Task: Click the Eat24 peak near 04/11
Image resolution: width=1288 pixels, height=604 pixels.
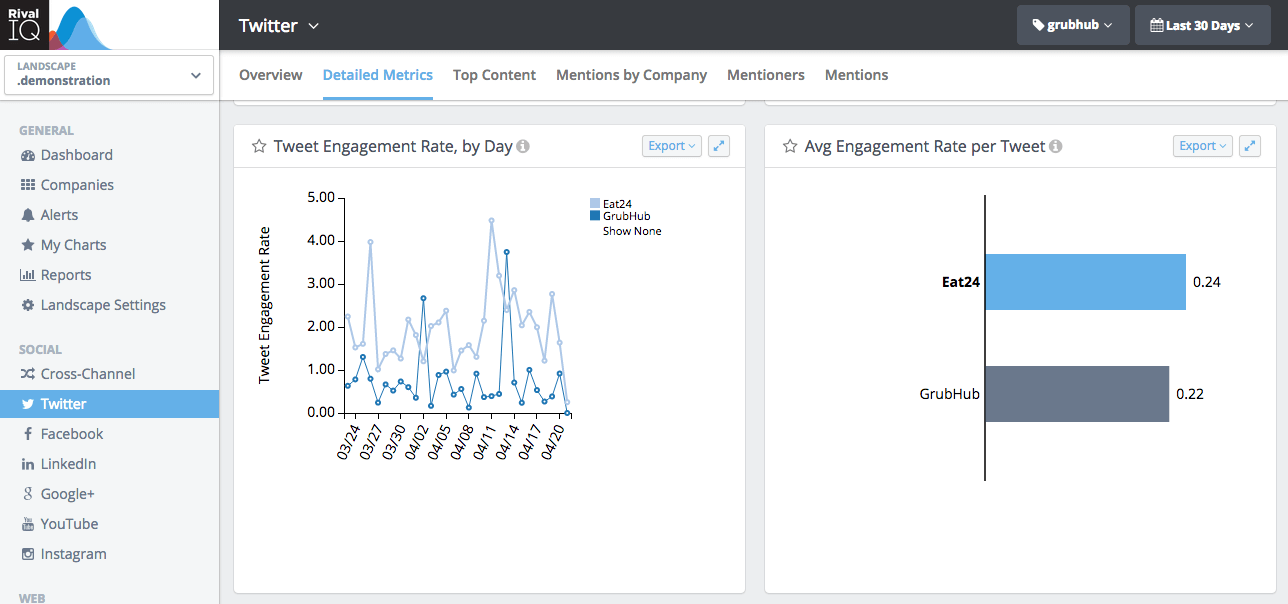Action: pos(491,220)
